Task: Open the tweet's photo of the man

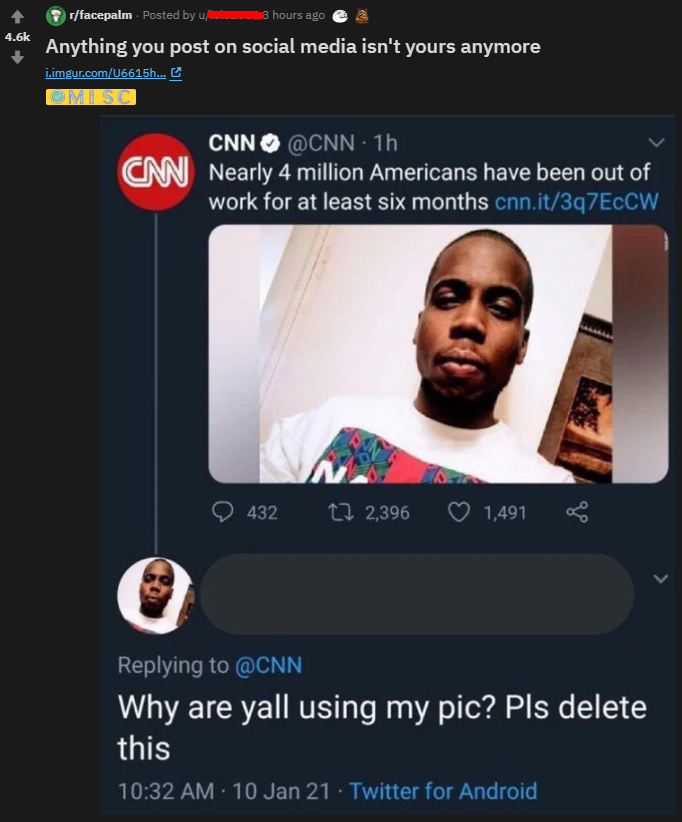Action: [x=437, y=353]
